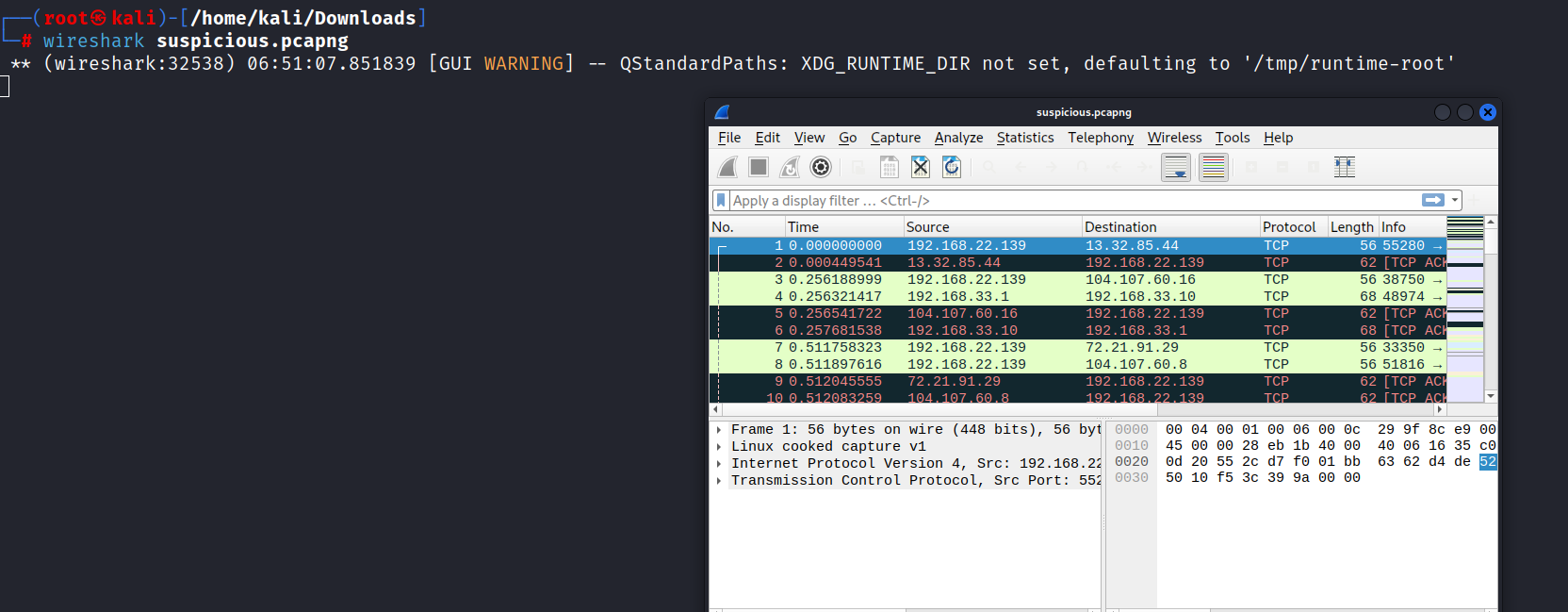Click resize columns to fit content icon
Screen dimensions: 1568x612
click(x=1345, y=167)
